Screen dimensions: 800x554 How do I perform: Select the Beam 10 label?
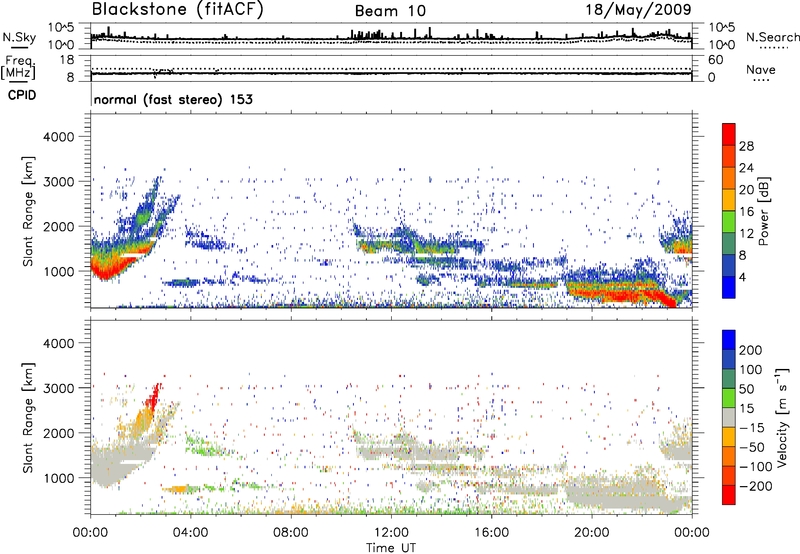coord(390,11)
